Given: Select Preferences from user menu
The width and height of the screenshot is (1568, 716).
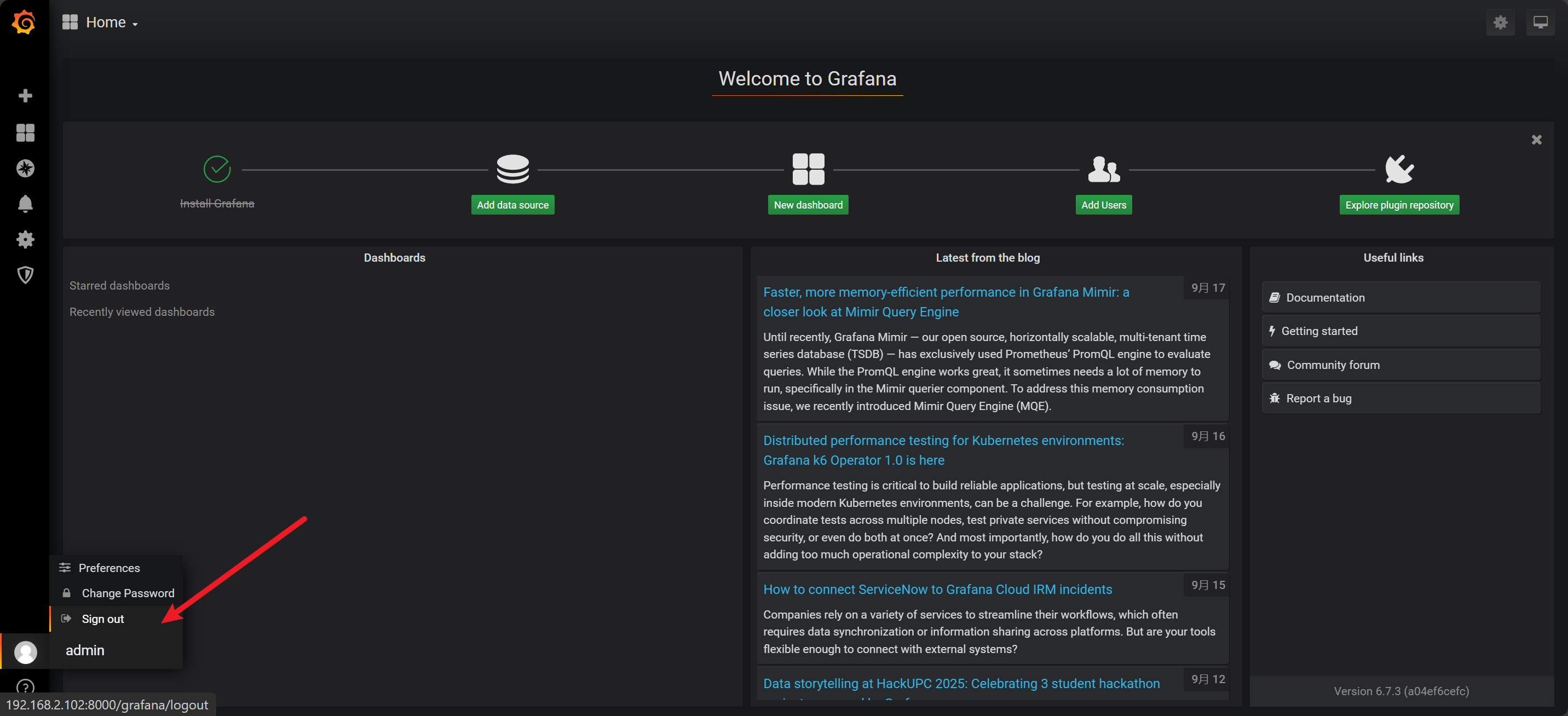Looking at the screenshot, I should [x=109, y=568].
